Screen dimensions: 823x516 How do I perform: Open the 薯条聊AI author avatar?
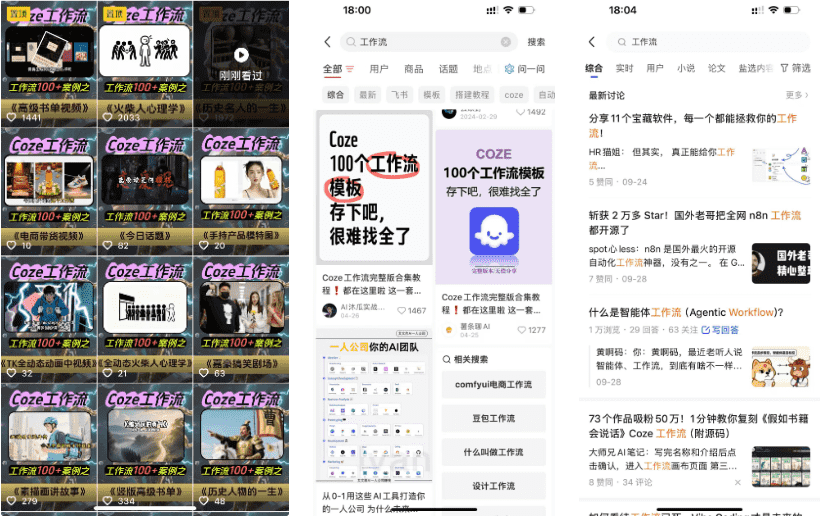pos(449,330)
